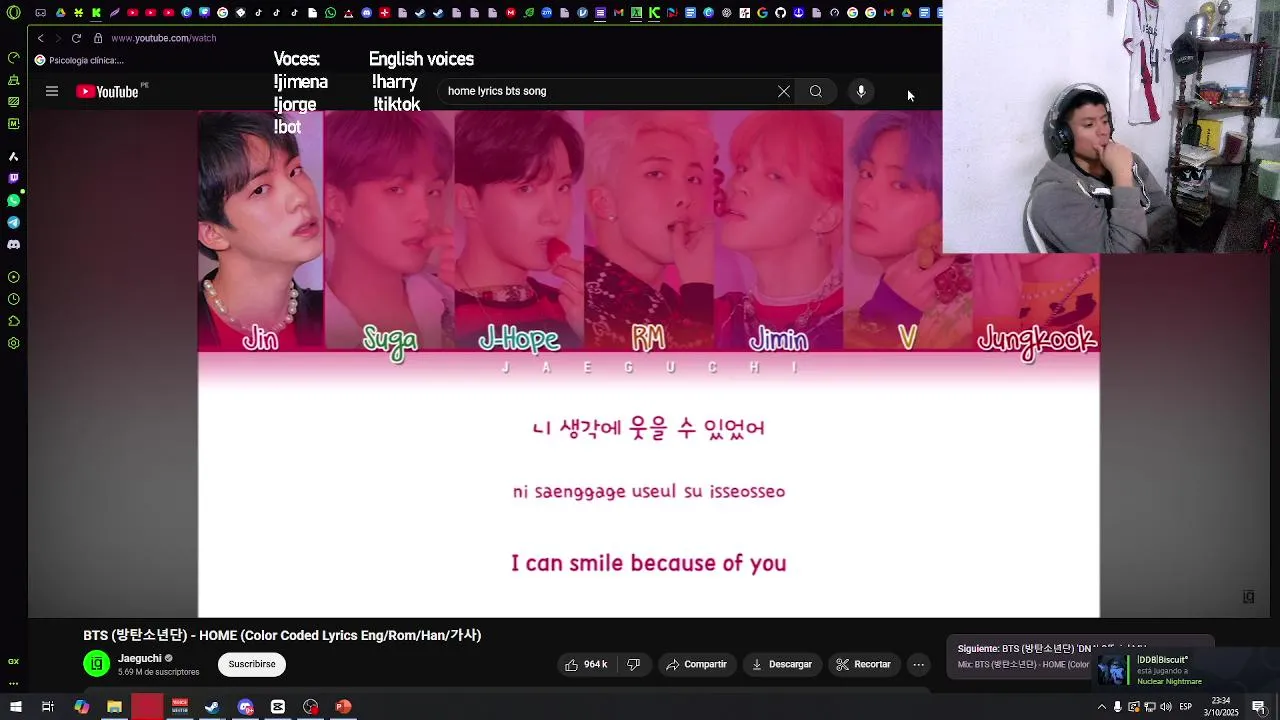This screenshot has width=1280, height=720.
Task: Start voice search with microphone
Action: click(861, 91)
